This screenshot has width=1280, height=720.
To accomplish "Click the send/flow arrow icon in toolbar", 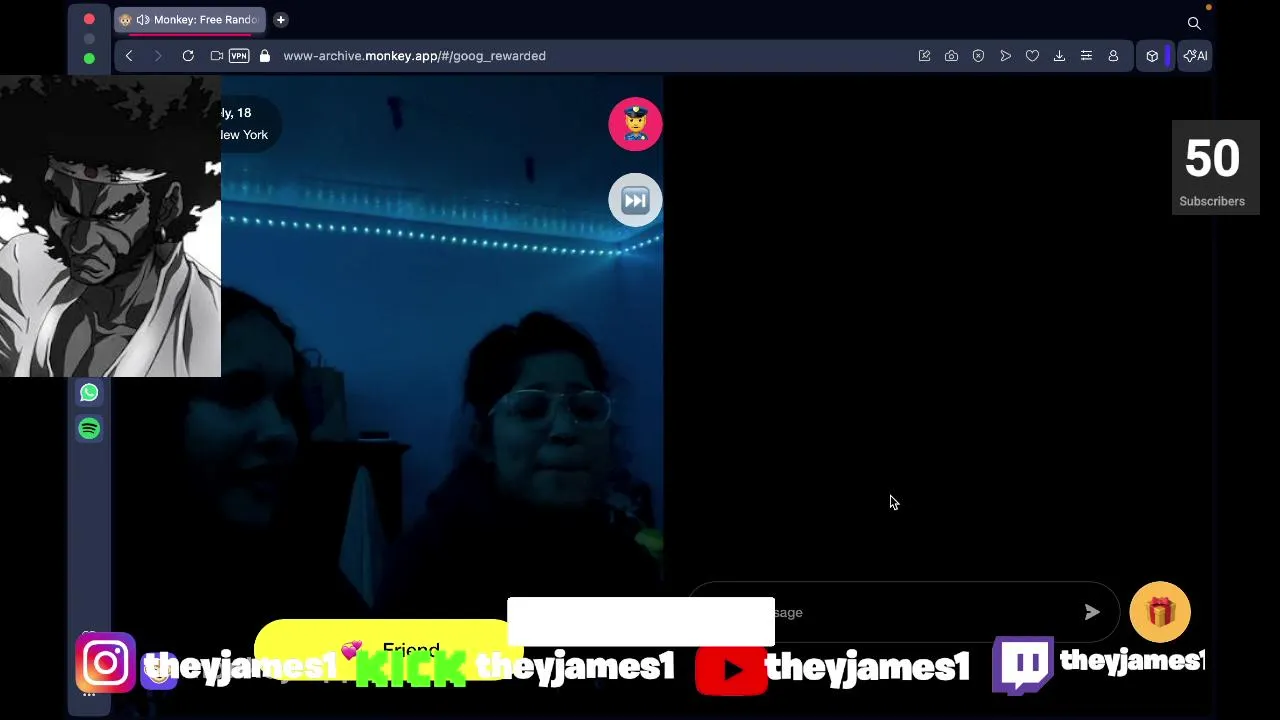I will (x=1005, y=56).
